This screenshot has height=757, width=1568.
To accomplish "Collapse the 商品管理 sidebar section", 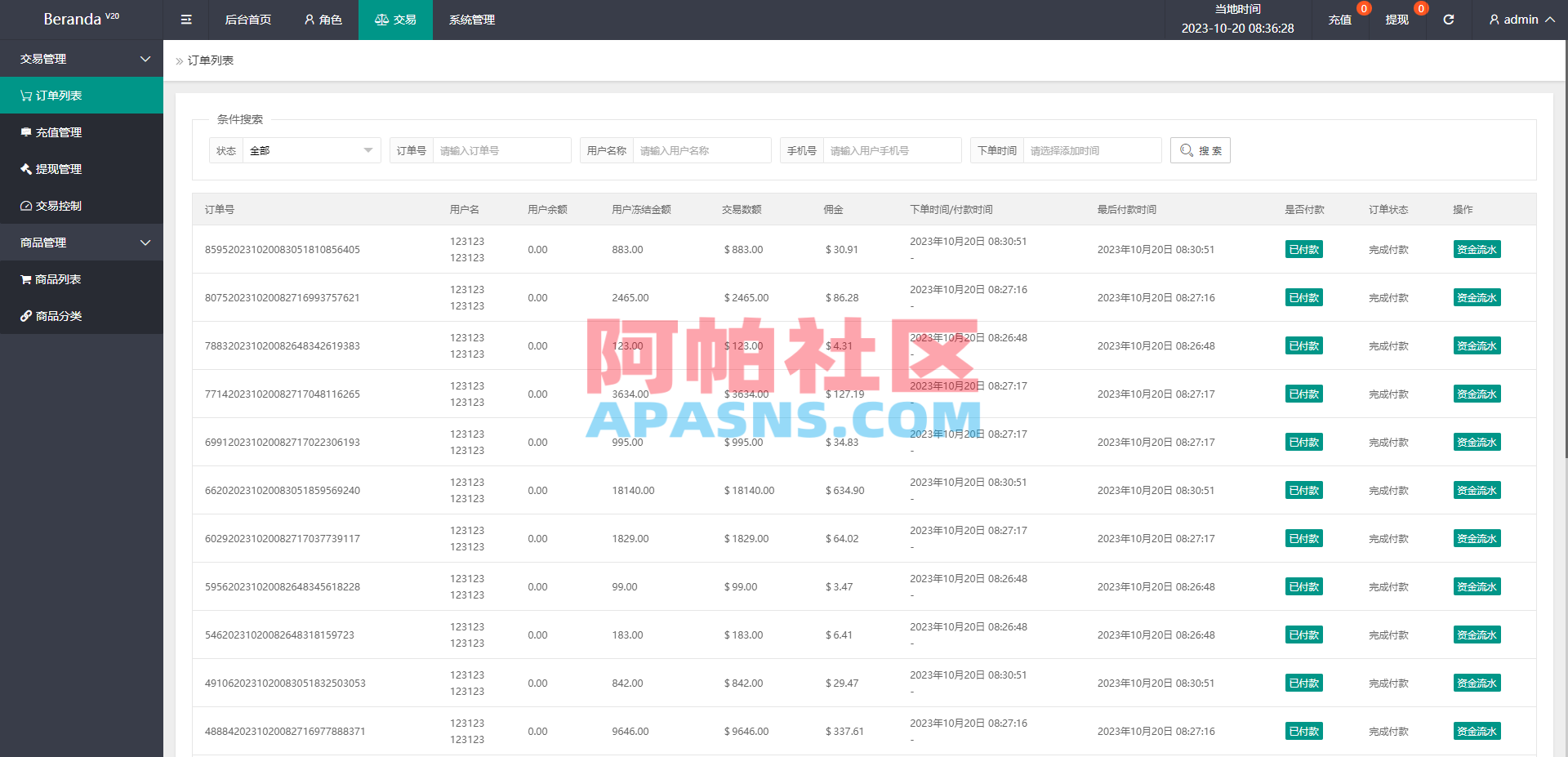I will [145, 243].
